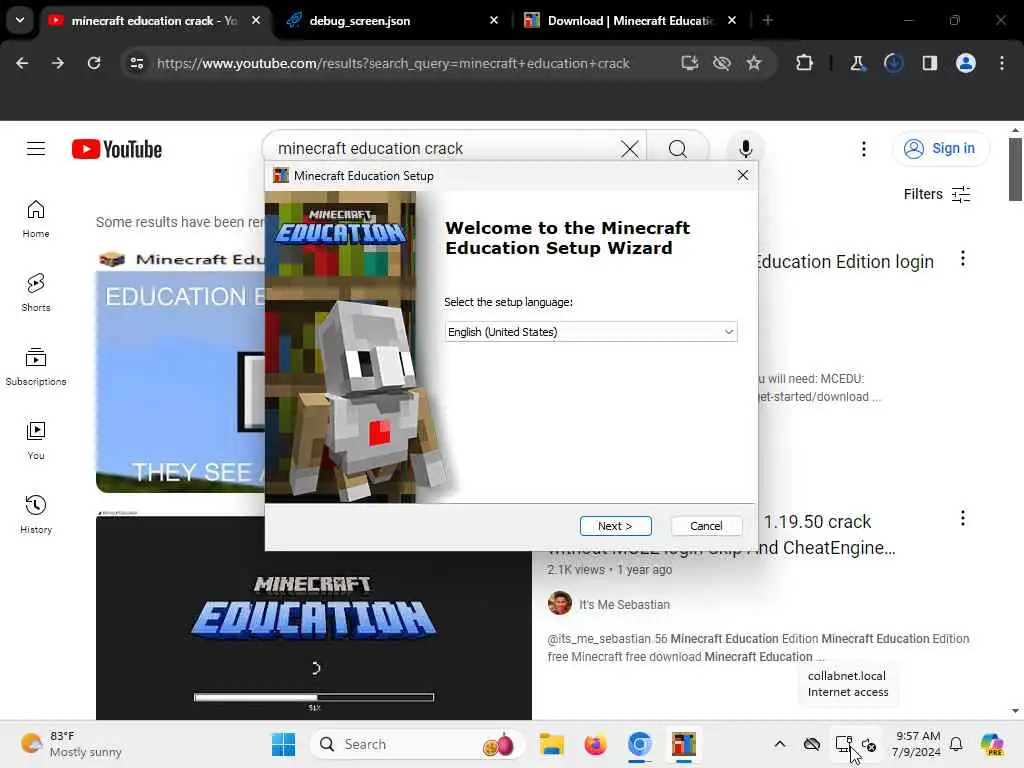Open options for 1.19.50 crack video

pyautogui.click(x=963, y=518)
